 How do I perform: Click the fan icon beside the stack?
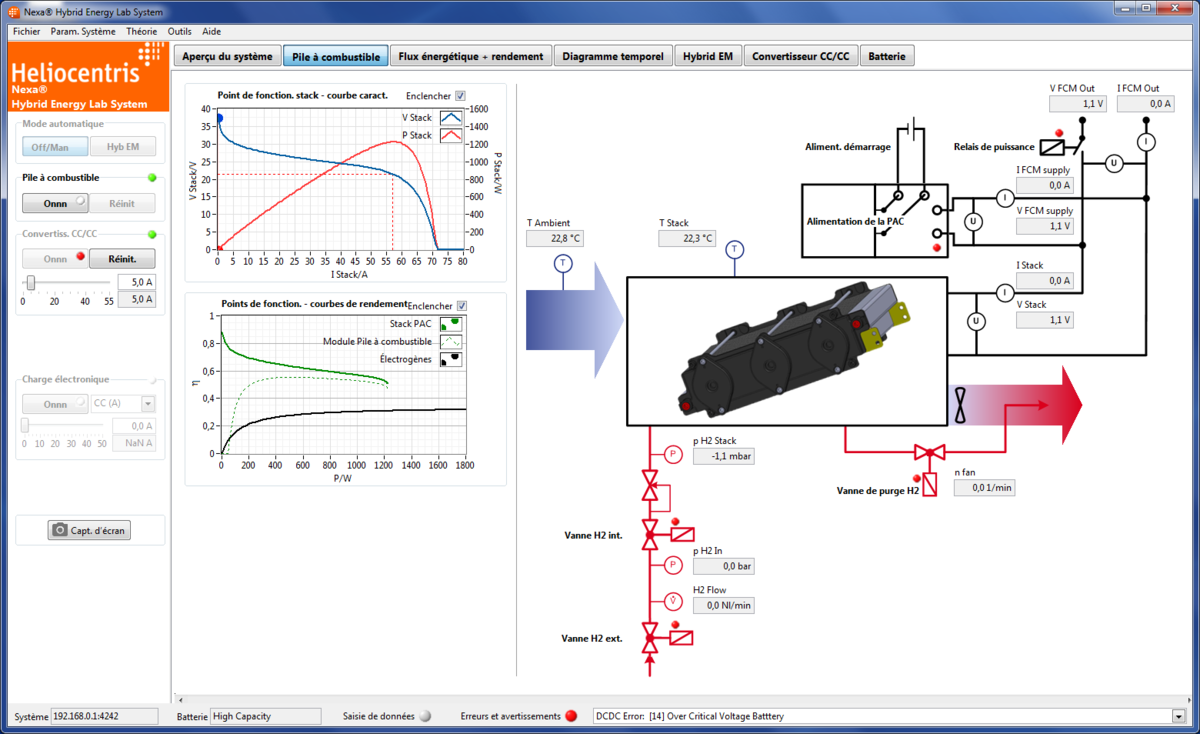(x=961, y=405)
